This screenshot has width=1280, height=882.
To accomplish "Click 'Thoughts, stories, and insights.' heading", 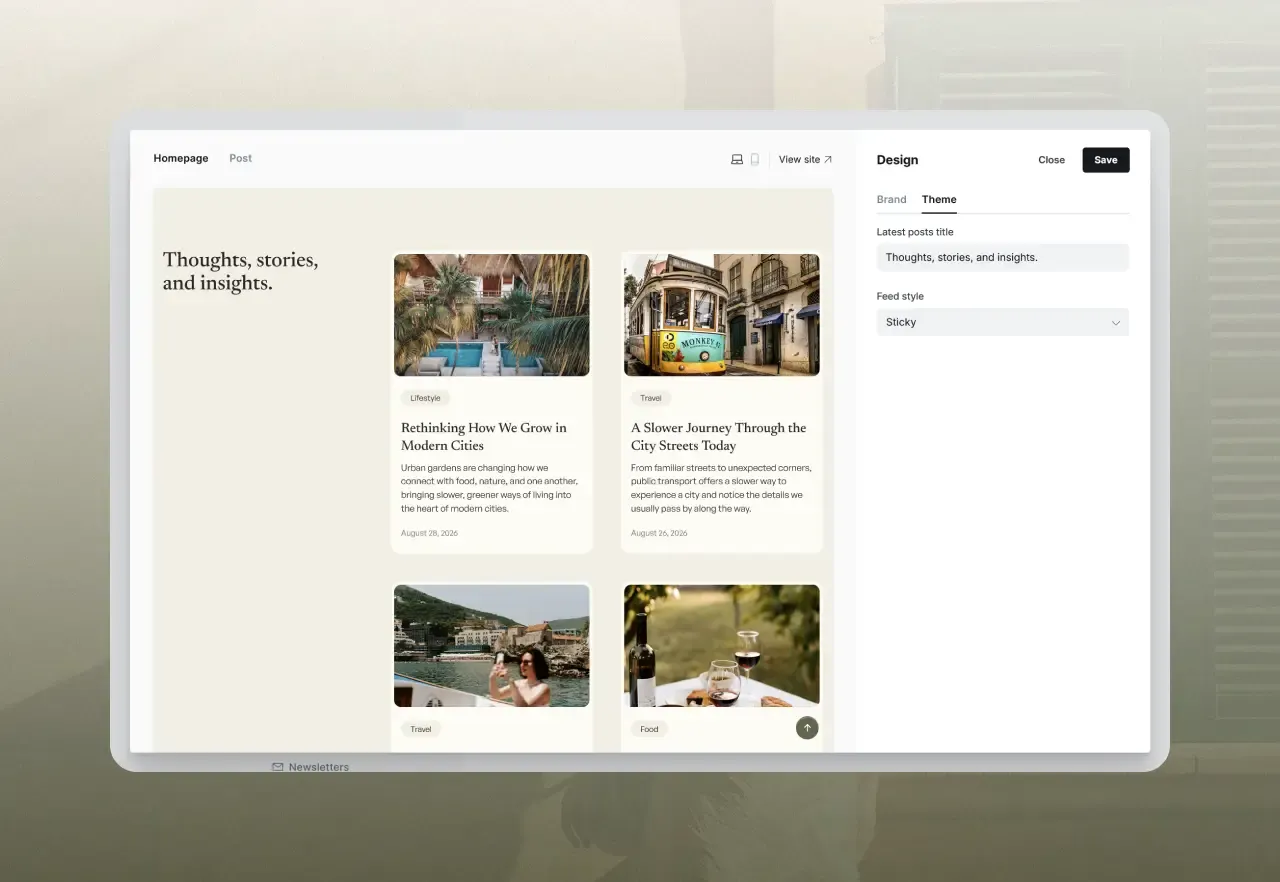I will [241, 272].
